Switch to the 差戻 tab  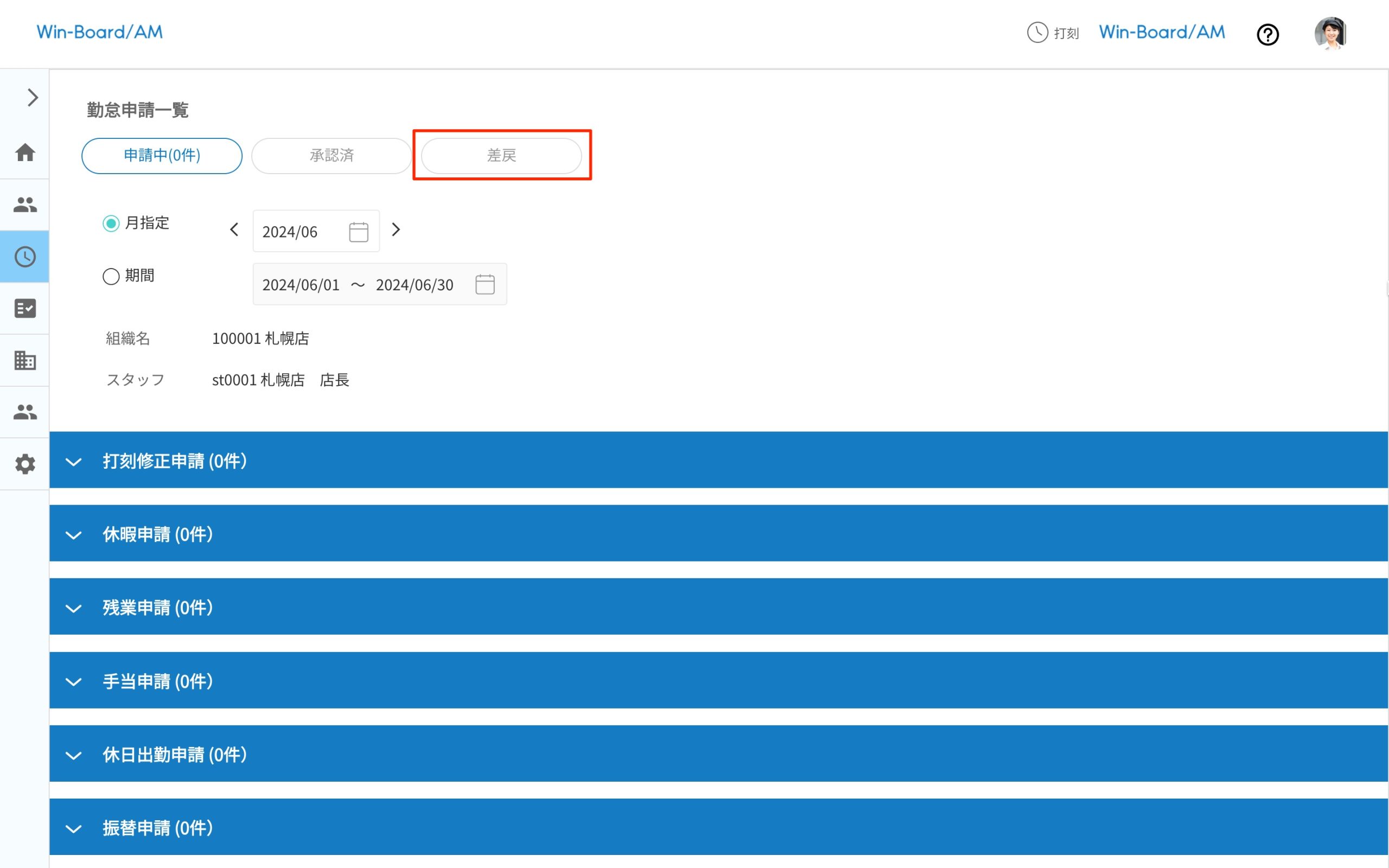click(x=501, y=155)
